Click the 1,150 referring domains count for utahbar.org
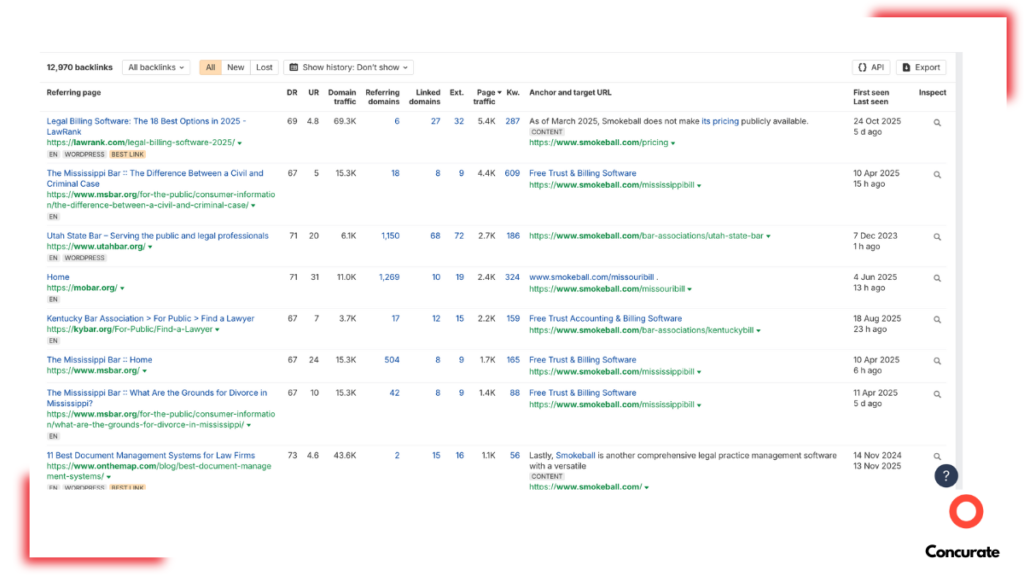Screen dimensions: 1024x576 coord(388,236)
